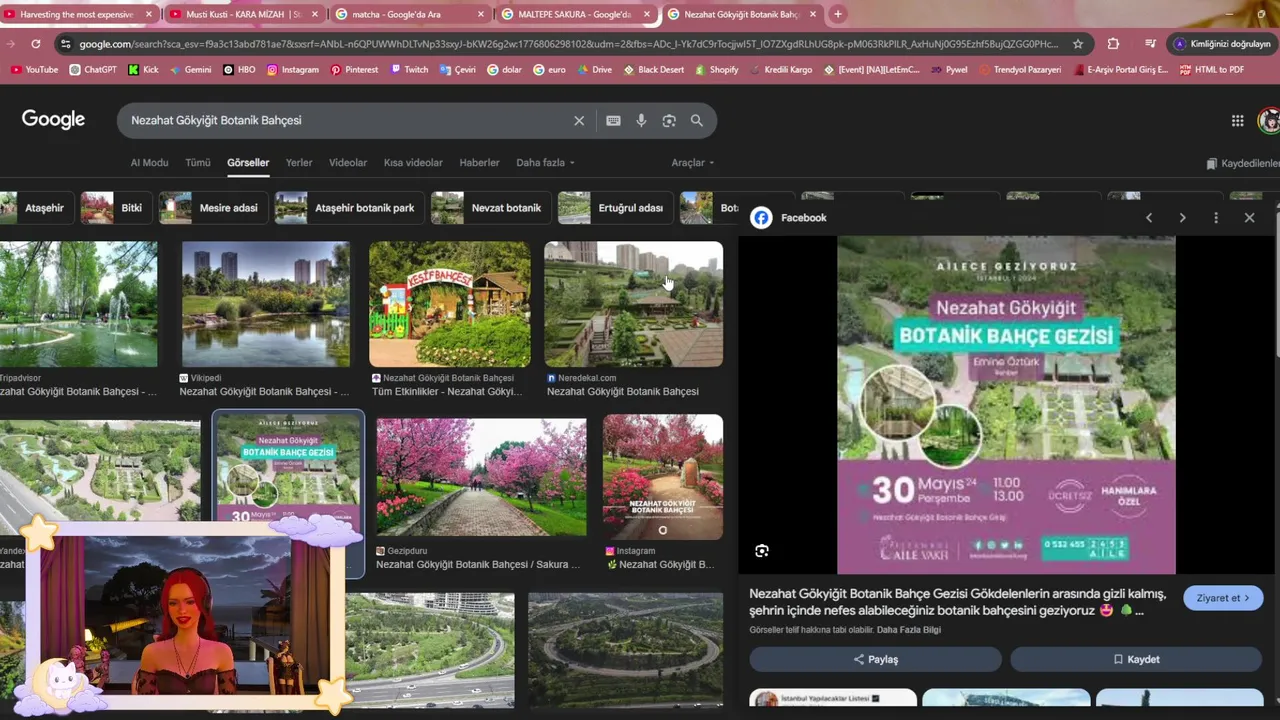
Task: Click the Kaydet save button
Action: [x=1136, y=659]
